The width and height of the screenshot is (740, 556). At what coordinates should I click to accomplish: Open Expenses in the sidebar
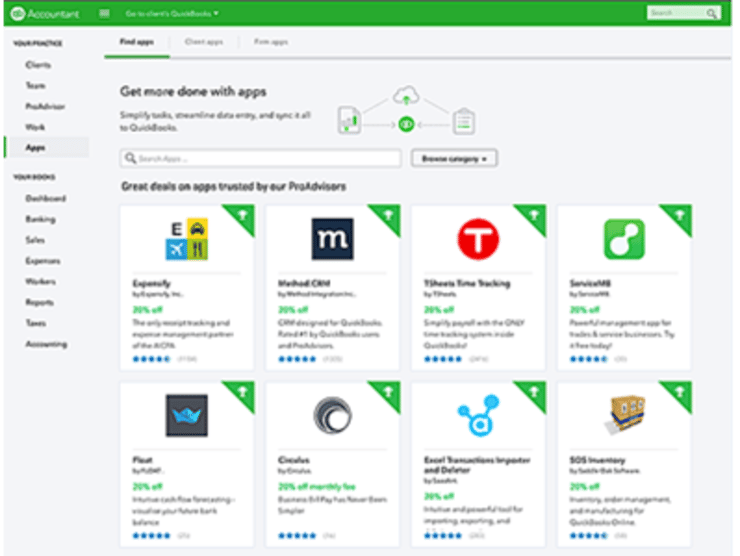[x=42, y=261]
